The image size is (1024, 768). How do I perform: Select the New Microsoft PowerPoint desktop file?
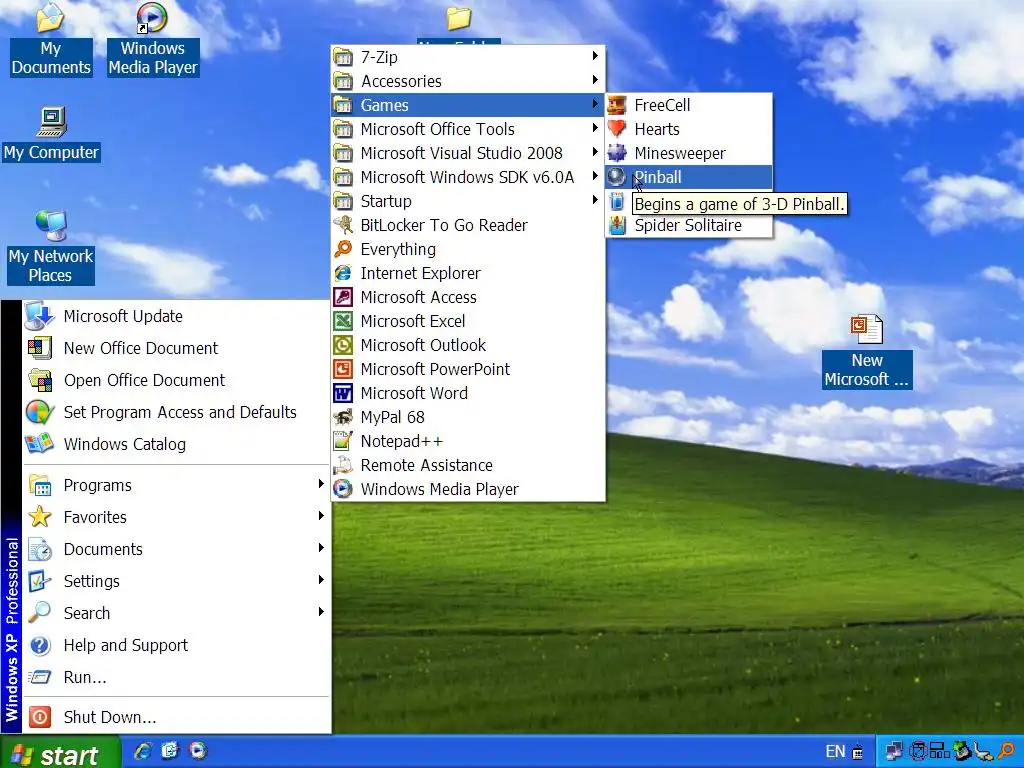point(867,351)
